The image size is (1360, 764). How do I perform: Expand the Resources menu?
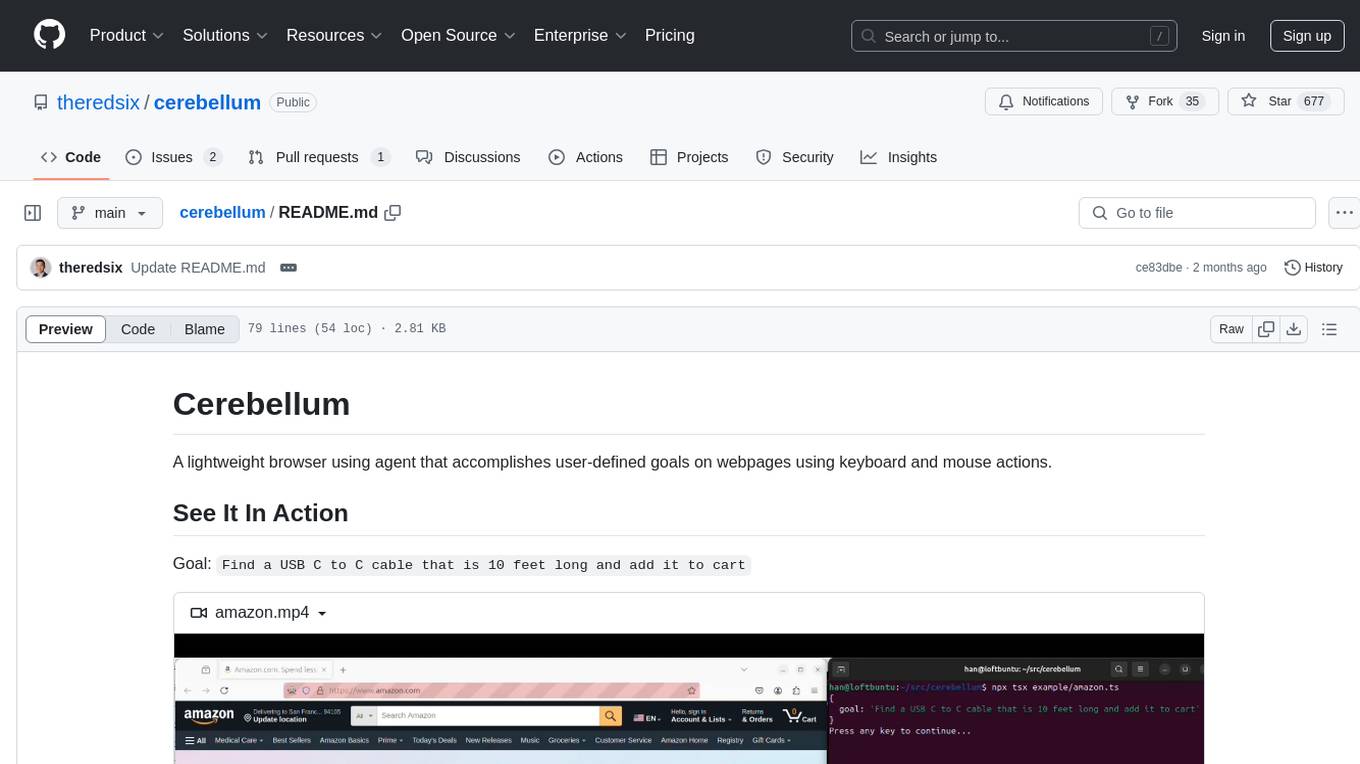(334, 35)
